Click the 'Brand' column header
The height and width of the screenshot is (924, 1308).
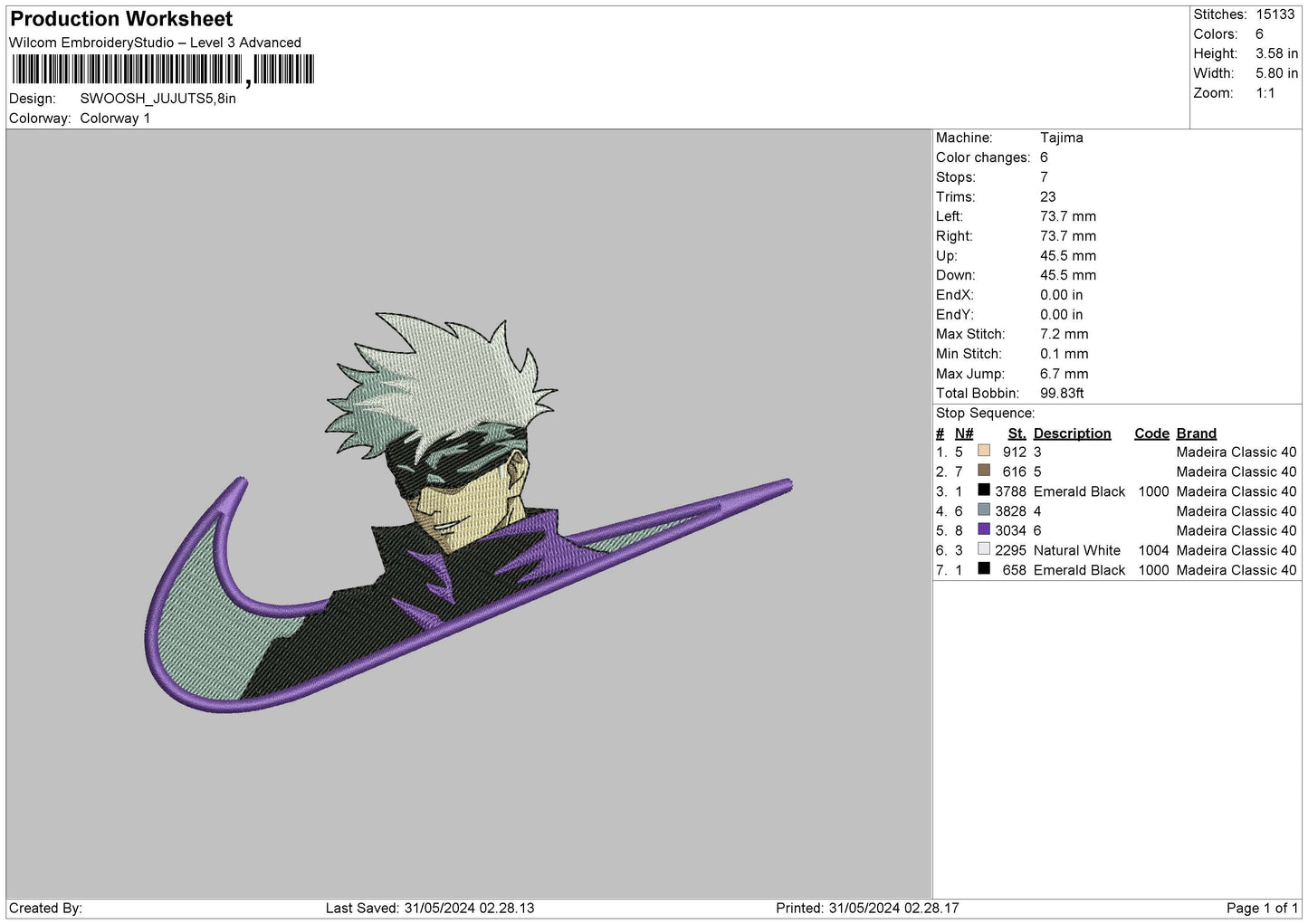click(x=1196, y=433)
